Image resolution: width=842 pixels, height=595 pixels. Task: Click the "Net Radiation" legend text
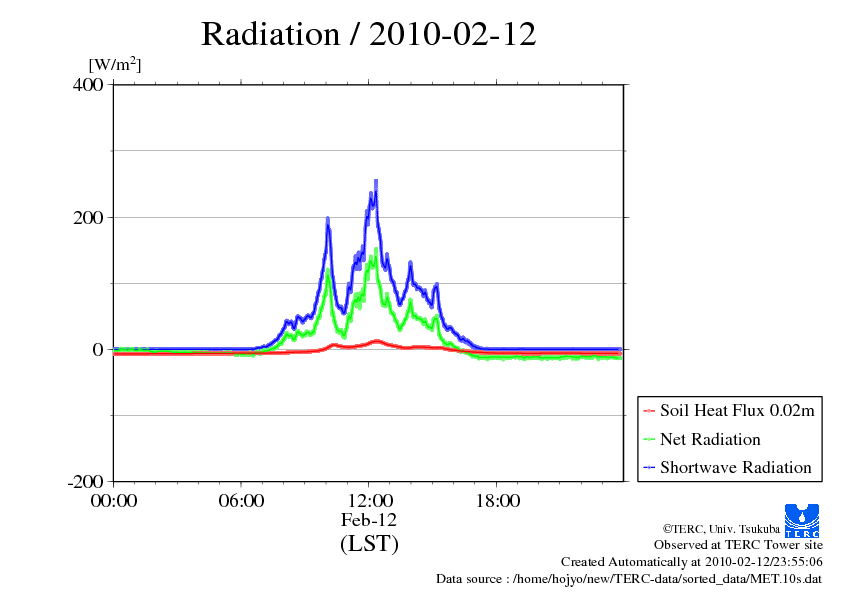point(710,439)
